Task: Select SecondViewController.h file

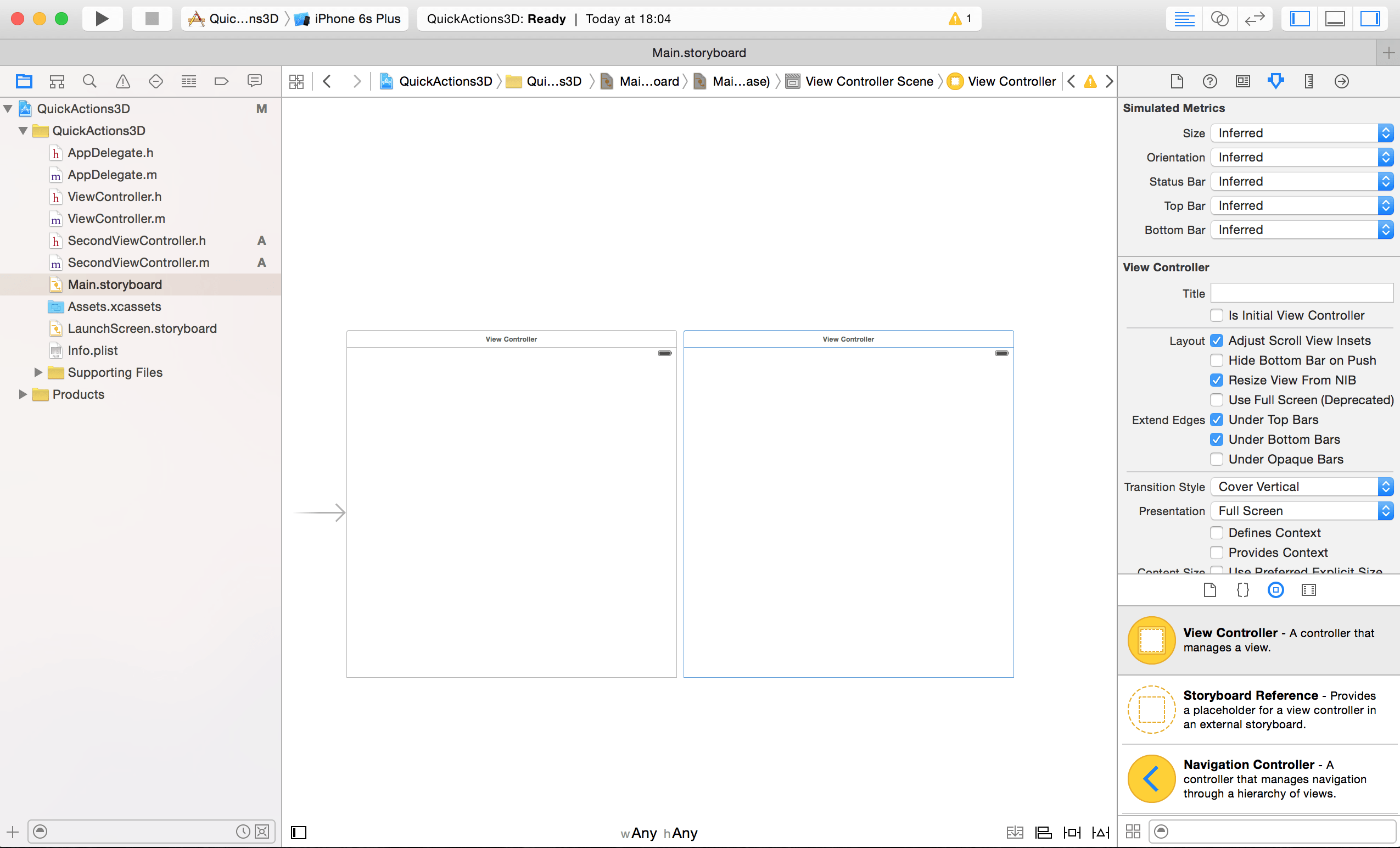Action: pyautogui.click(x=136, y=241)
